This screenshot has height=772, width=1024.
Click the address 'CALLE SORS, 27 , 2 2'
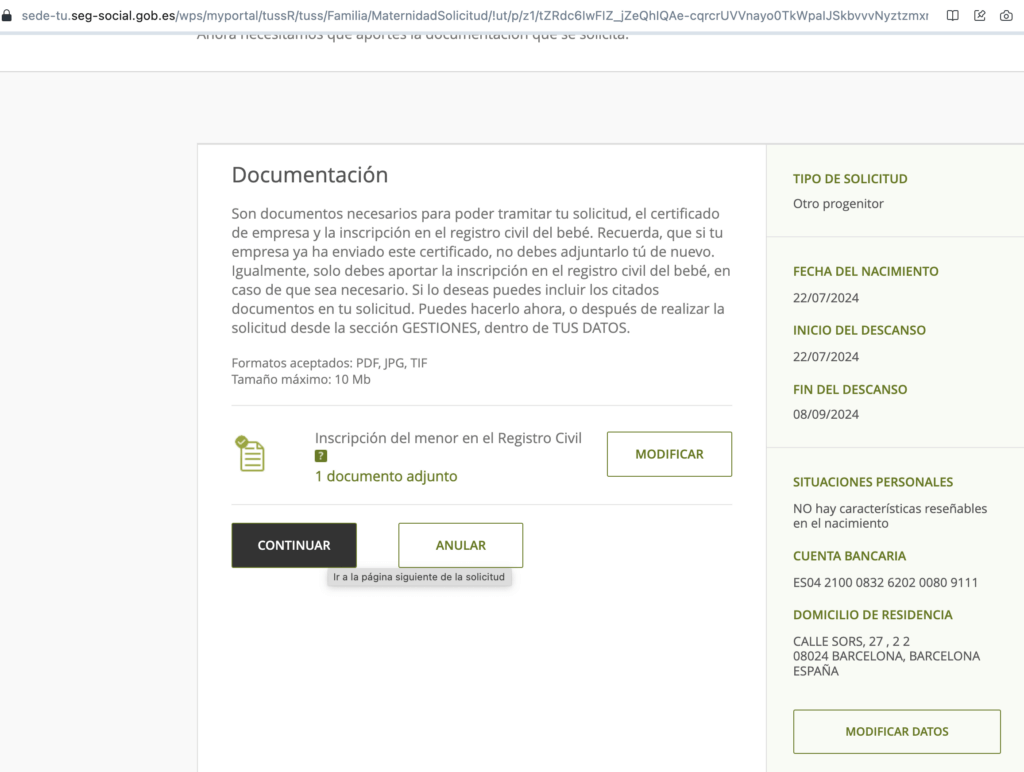[851, 641]
